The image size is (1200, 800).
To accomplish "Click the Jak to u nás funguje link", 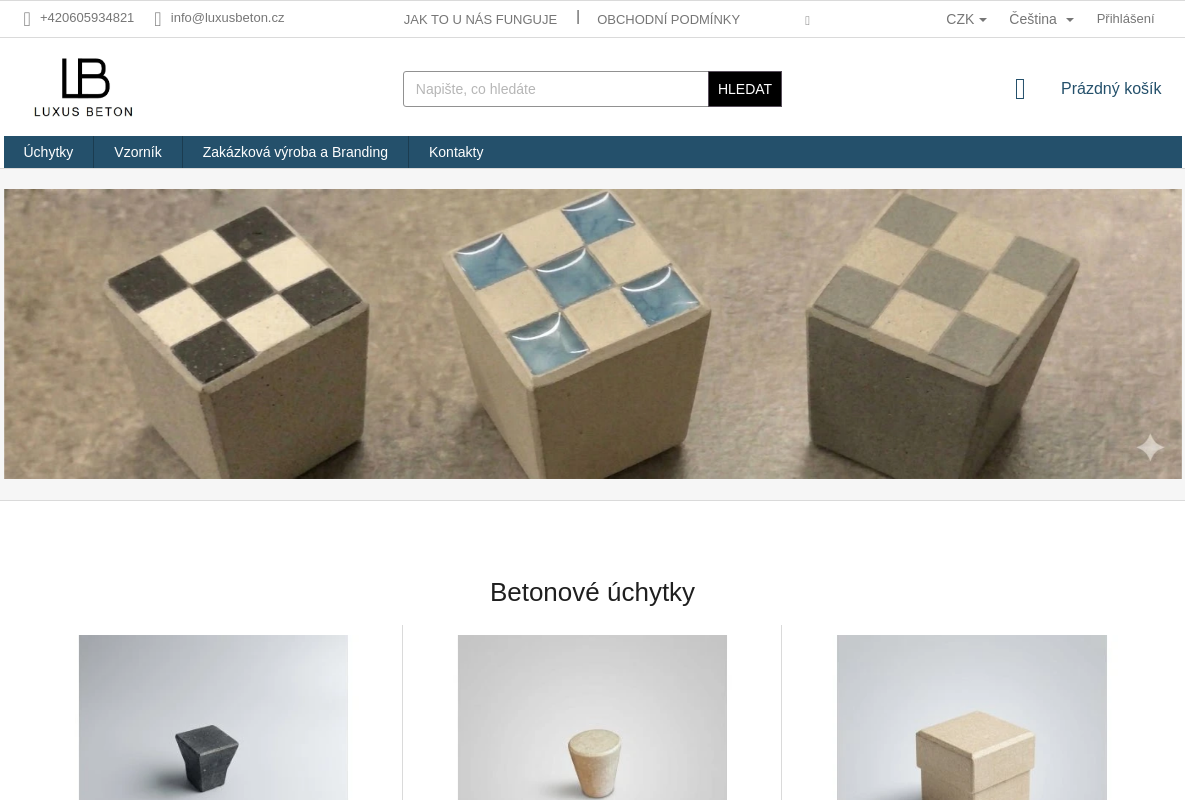I will click(480, 20).
